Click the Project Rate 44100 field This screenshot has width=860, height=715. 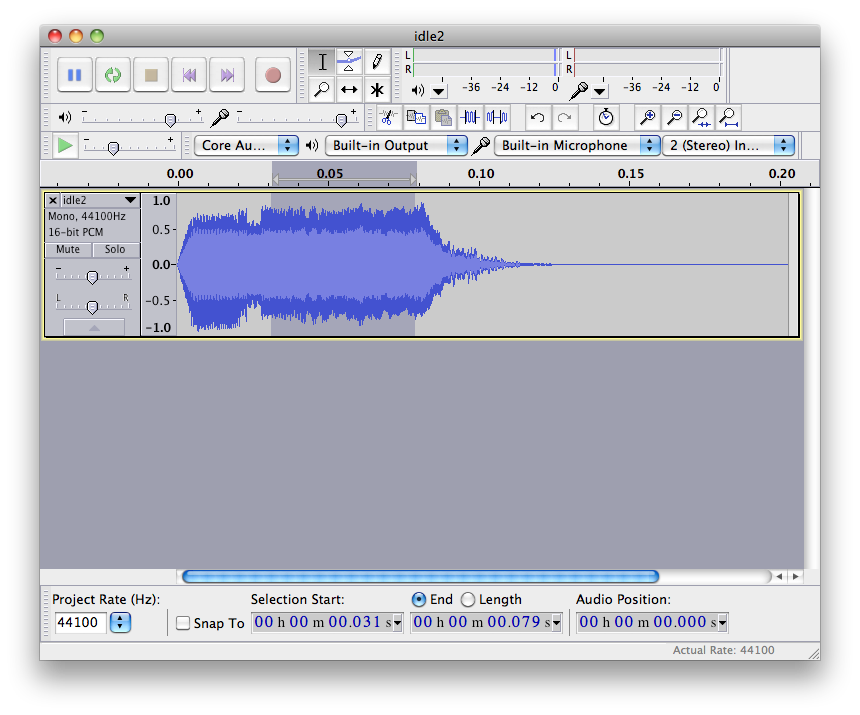(78, 623)
